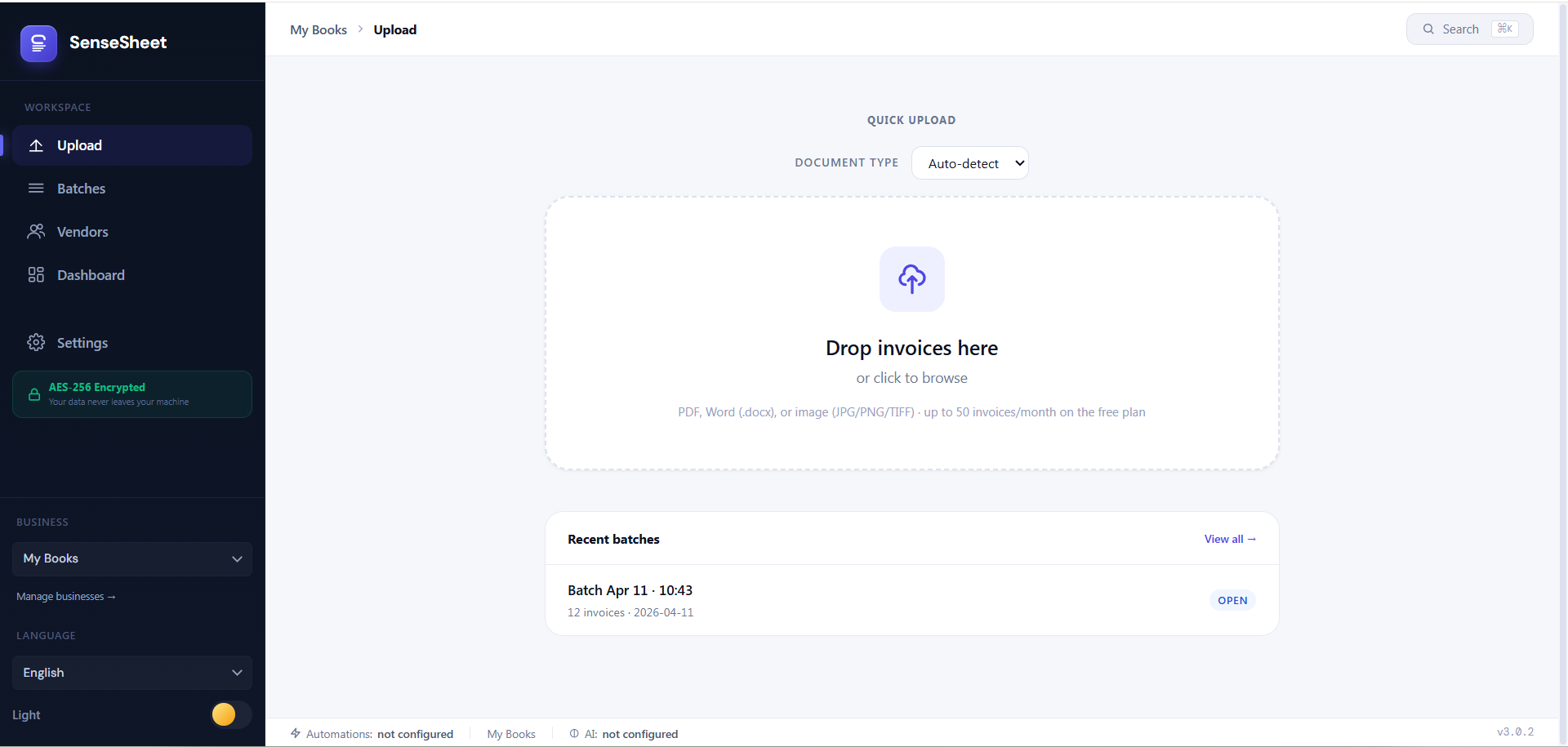Open Manage businesses link
This screenshot has height=747, width=1568.
click(65, 596)
